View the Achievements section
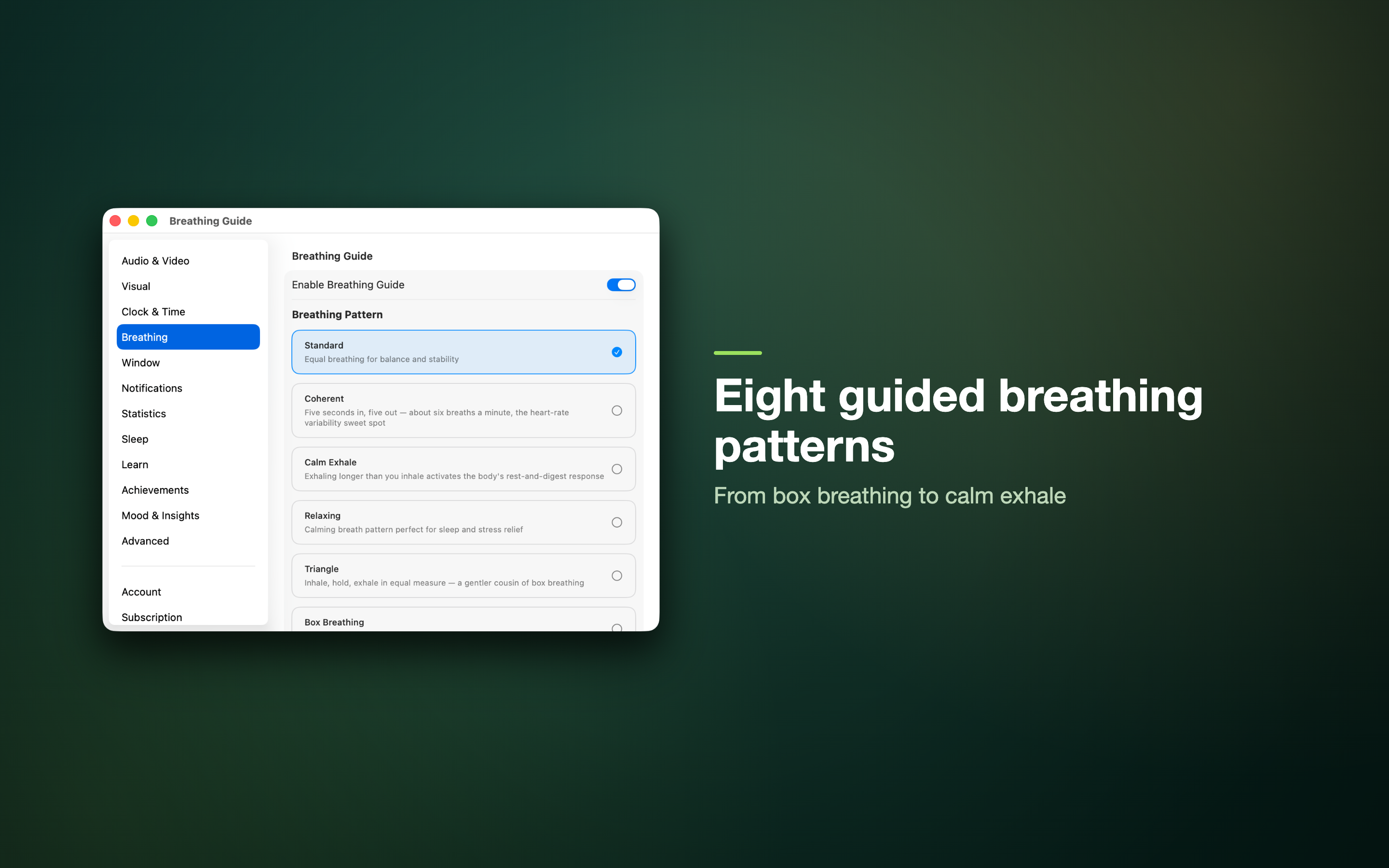 click(x=188, y=489)
